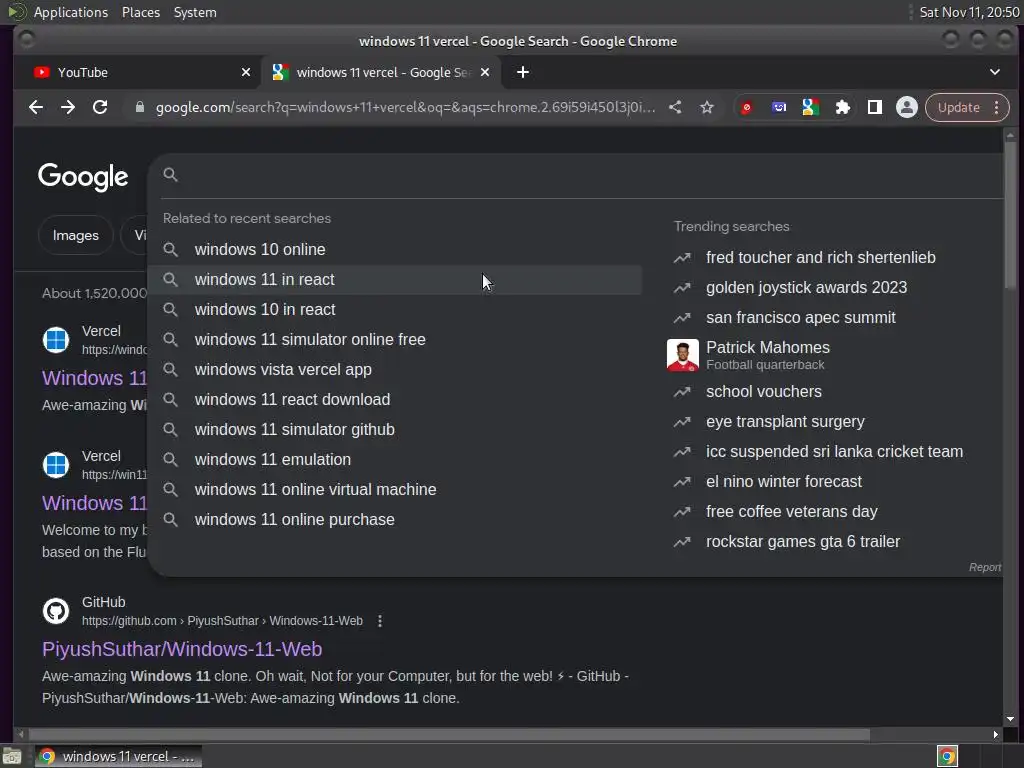
Task: Choose suggestion windows 11 online virtual machine
Action: click(394, 490)
